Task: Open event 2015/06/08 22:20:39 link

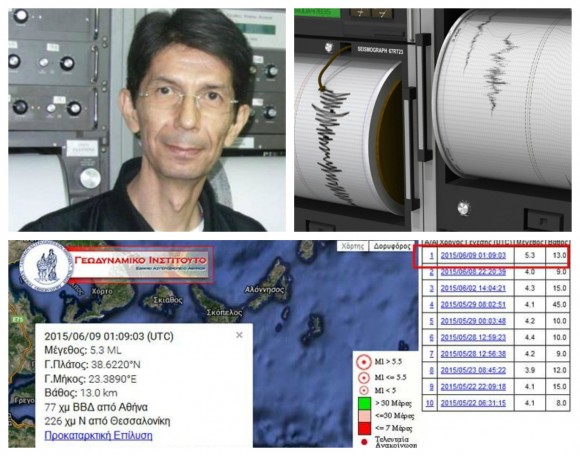Action: coord(473,272)
